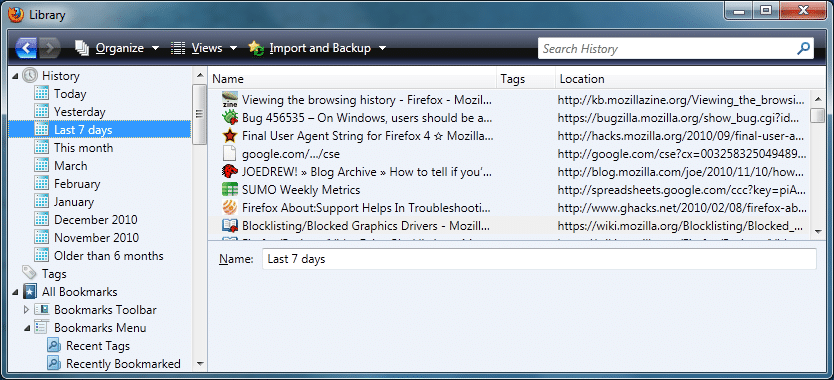Click the Organize toolbar icon
Screen dimensions: 834x380
[x=81, y=48]
